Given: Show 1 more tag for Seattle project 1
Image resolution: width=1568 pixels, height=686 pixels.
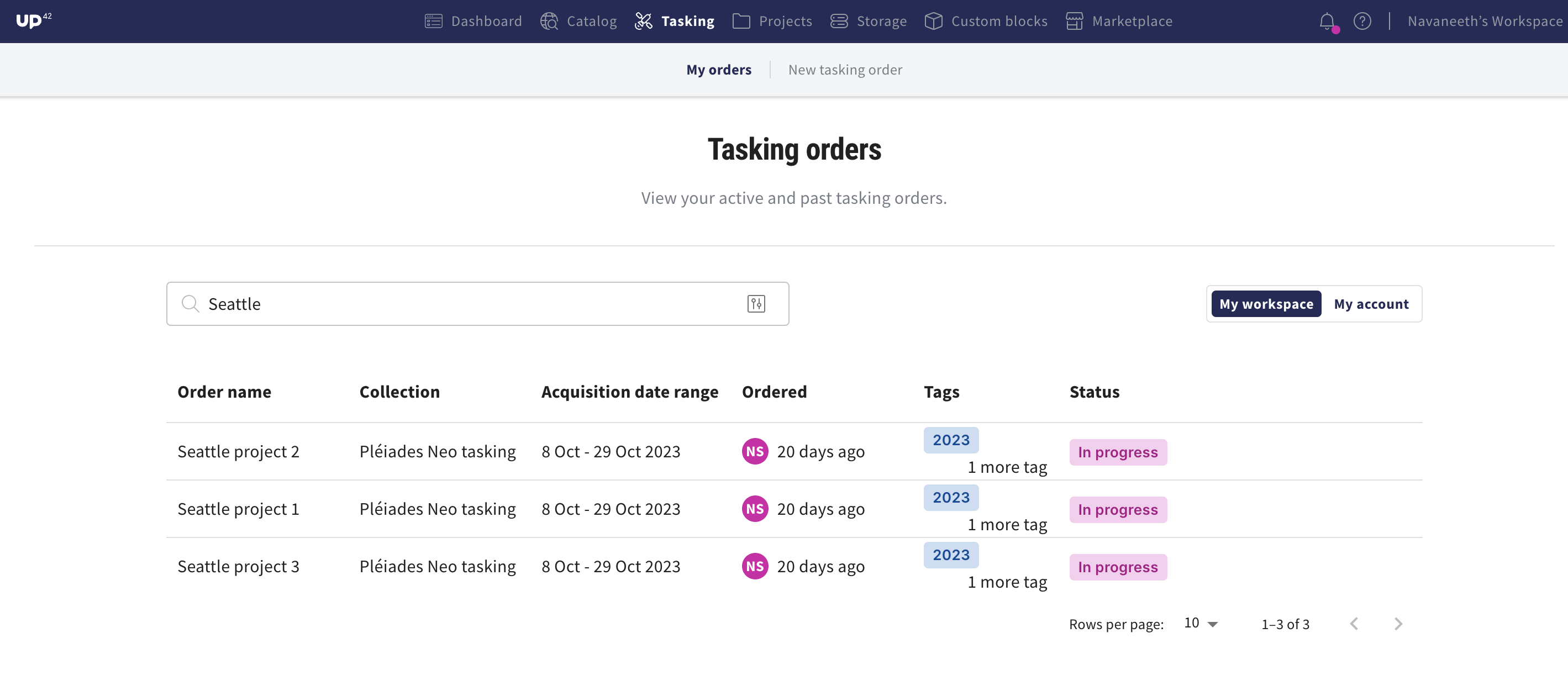Looking at the screenshot, I should [x=1007, y=525].
